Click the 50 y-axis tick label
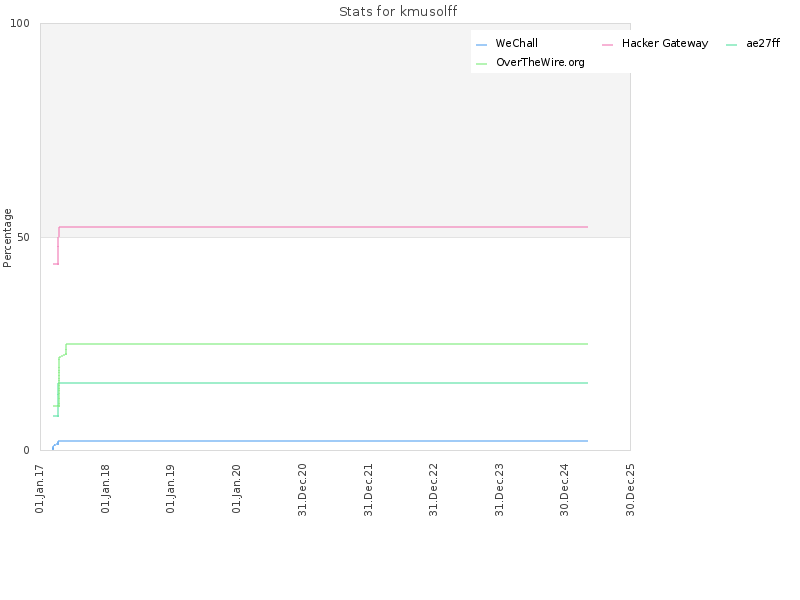 click(23, 237)
